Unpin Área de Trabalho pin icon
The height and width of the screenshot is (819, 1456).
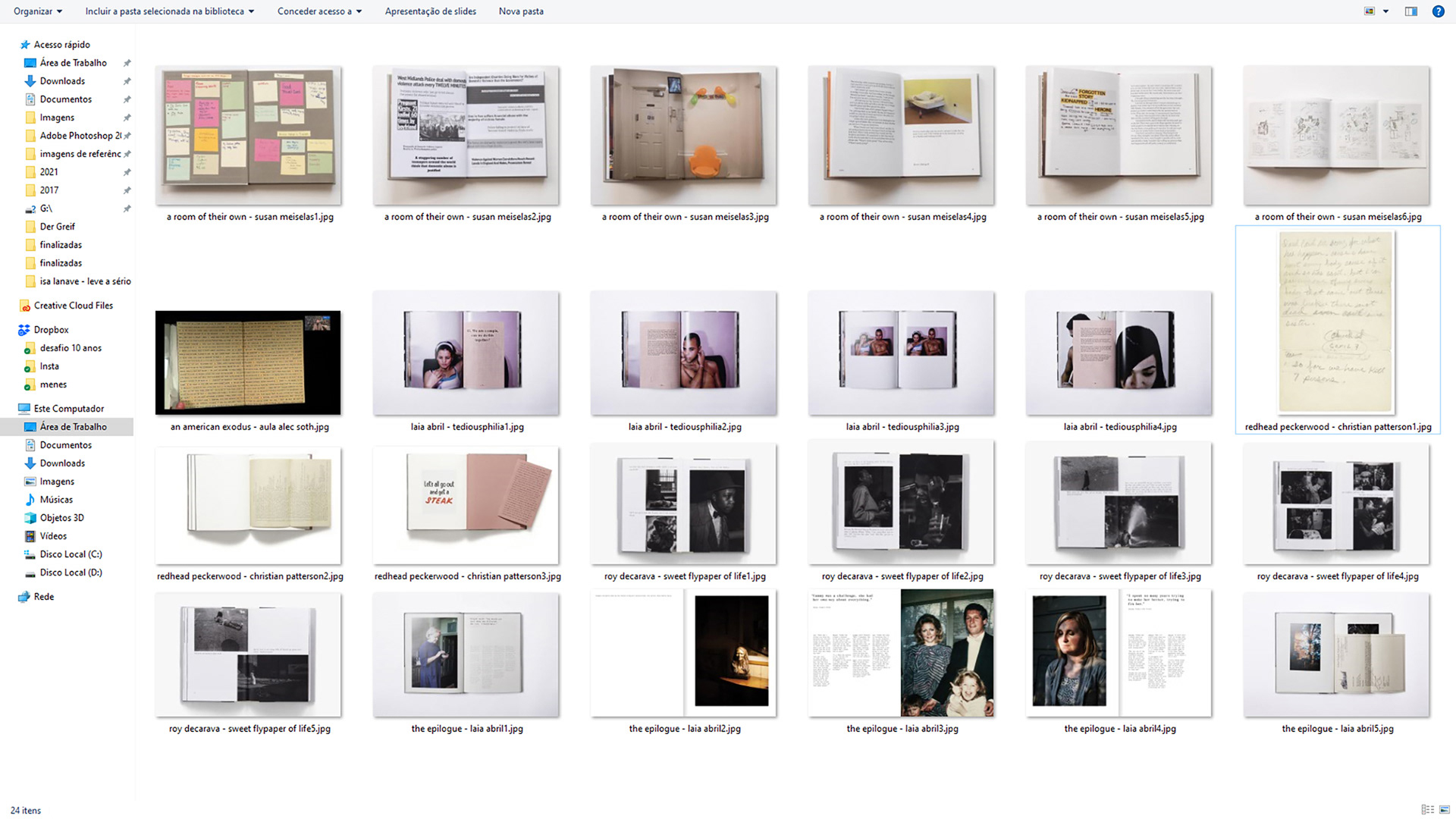[127, 63]
